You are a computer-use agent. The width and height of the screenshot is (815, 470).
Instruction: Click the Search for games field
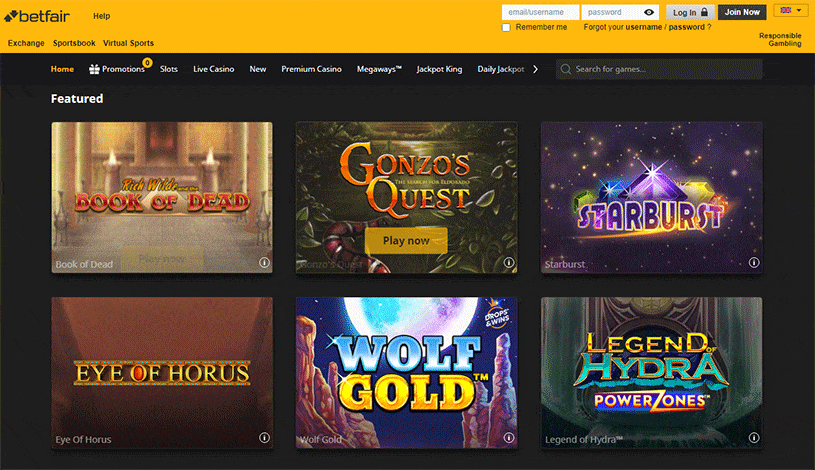tap(659, 69)
